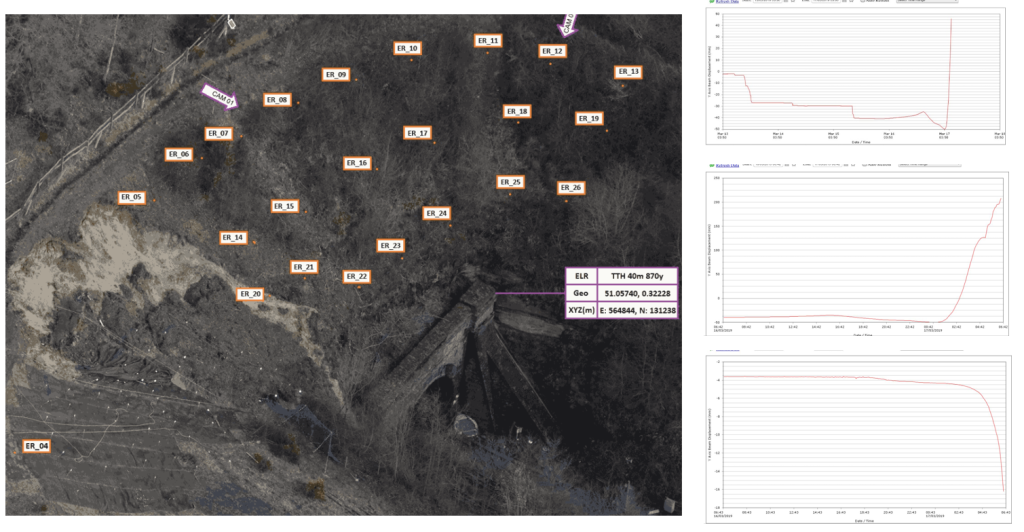The height and width of the screenshot is (532, 1024).
Task: Select the ER_26 sensor marker
Action: coord(570,188)
